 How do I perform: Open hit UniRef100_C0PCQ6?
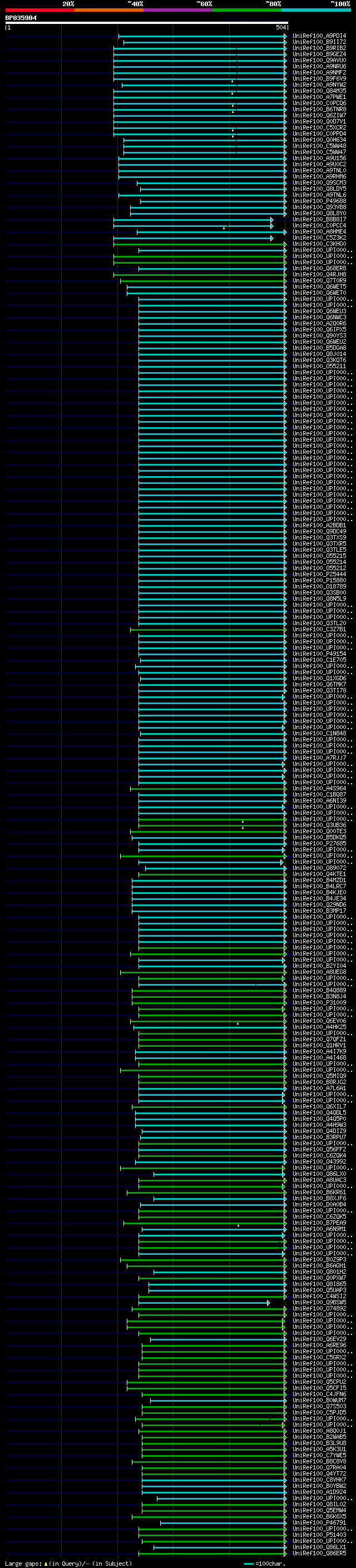point(319,103)
